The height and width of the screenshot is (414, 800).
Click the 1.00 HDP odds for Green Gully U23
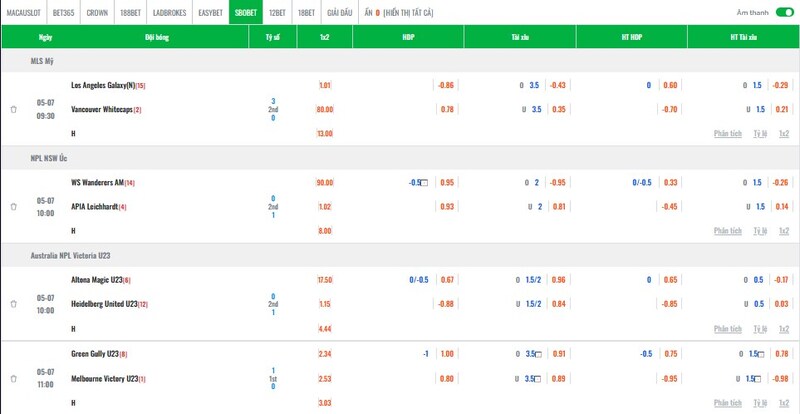coord(446,354)
